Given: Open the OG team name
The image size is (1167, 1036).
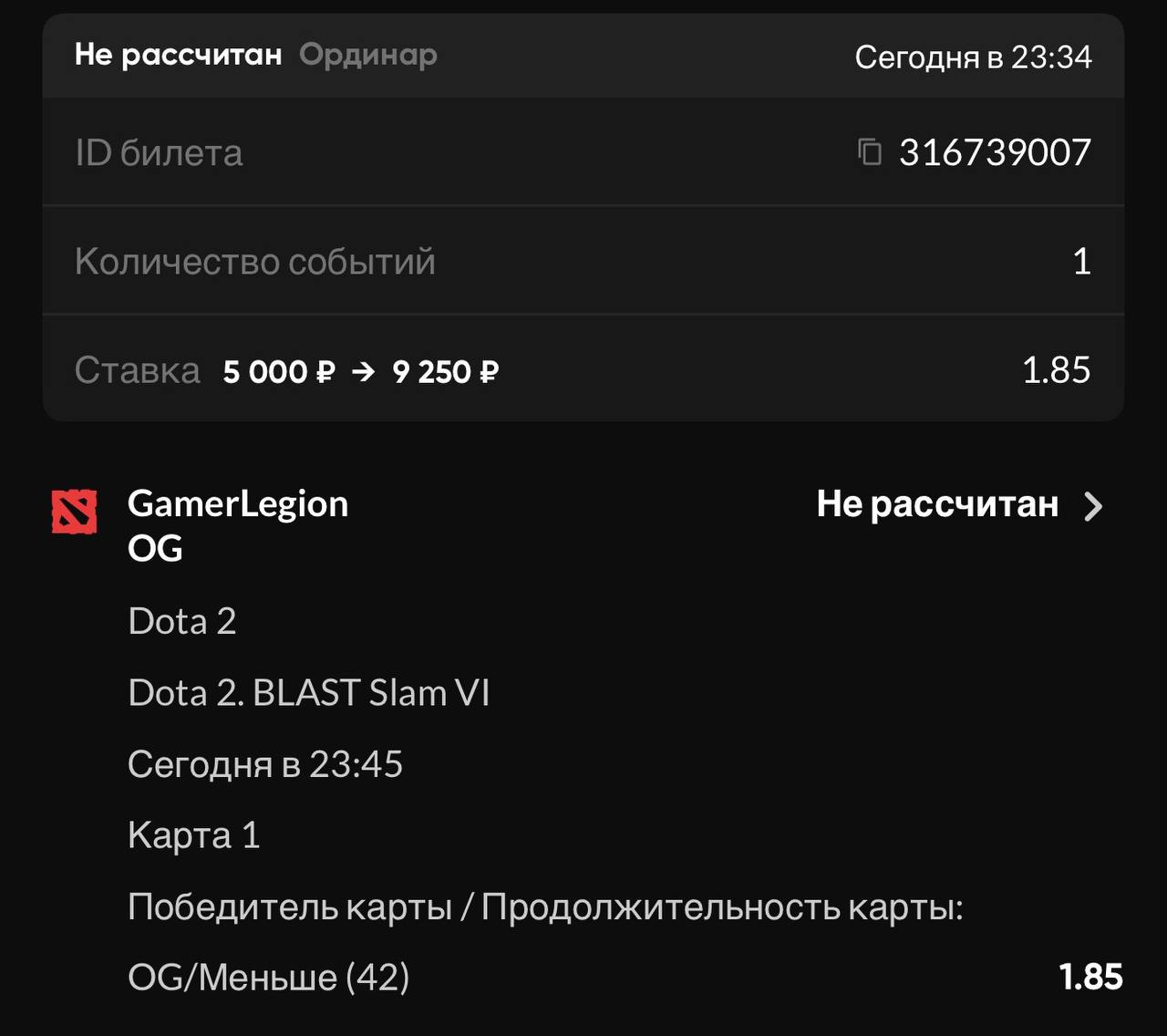Looking at the screenshot, I should coord(155,548).
